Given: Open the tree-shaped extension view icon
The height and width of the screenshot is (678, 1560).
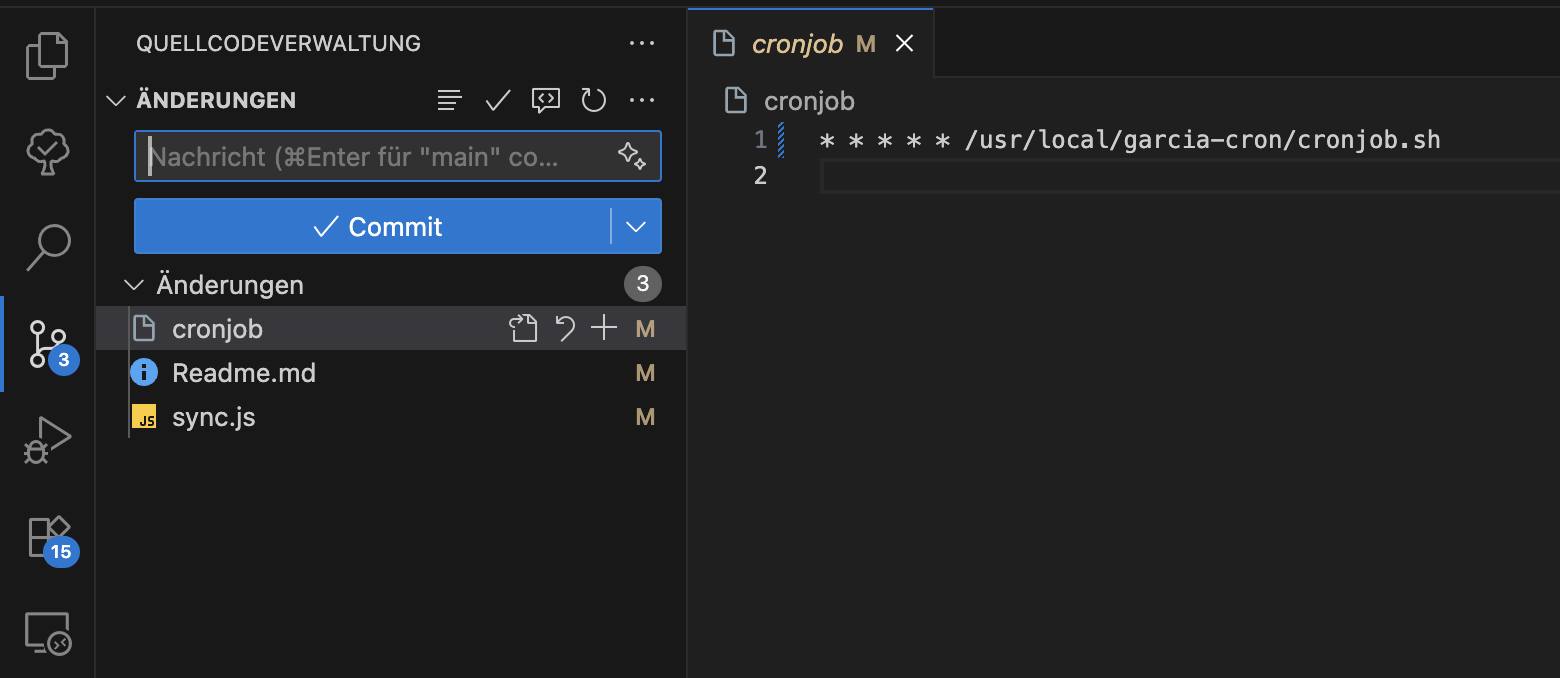Looking at the screenshot, I should tap(47, 150).
